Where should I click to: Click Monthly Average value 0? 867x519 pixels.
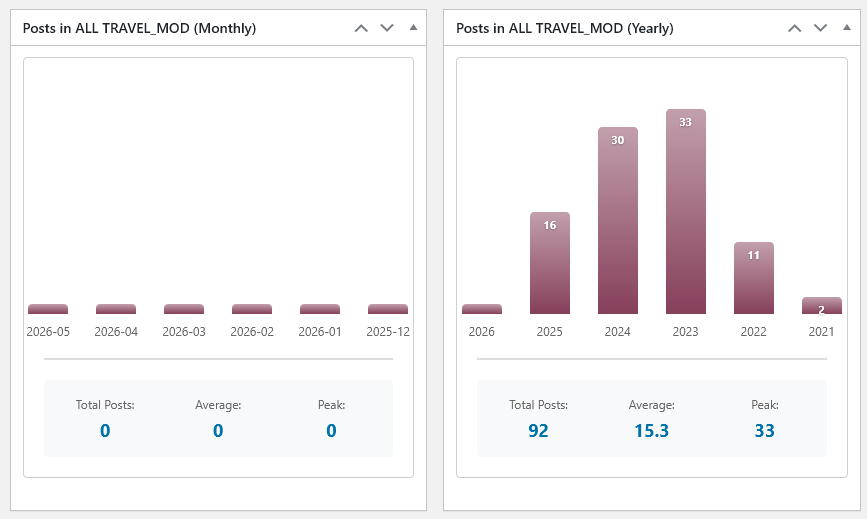click(x=218, y=431)
